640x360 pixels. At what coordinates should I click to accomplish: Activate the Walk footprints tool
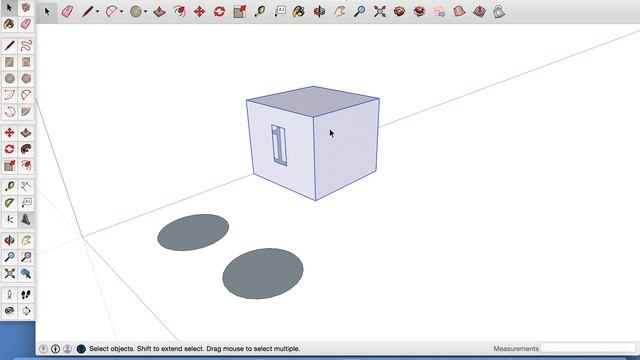click(26, 294)
